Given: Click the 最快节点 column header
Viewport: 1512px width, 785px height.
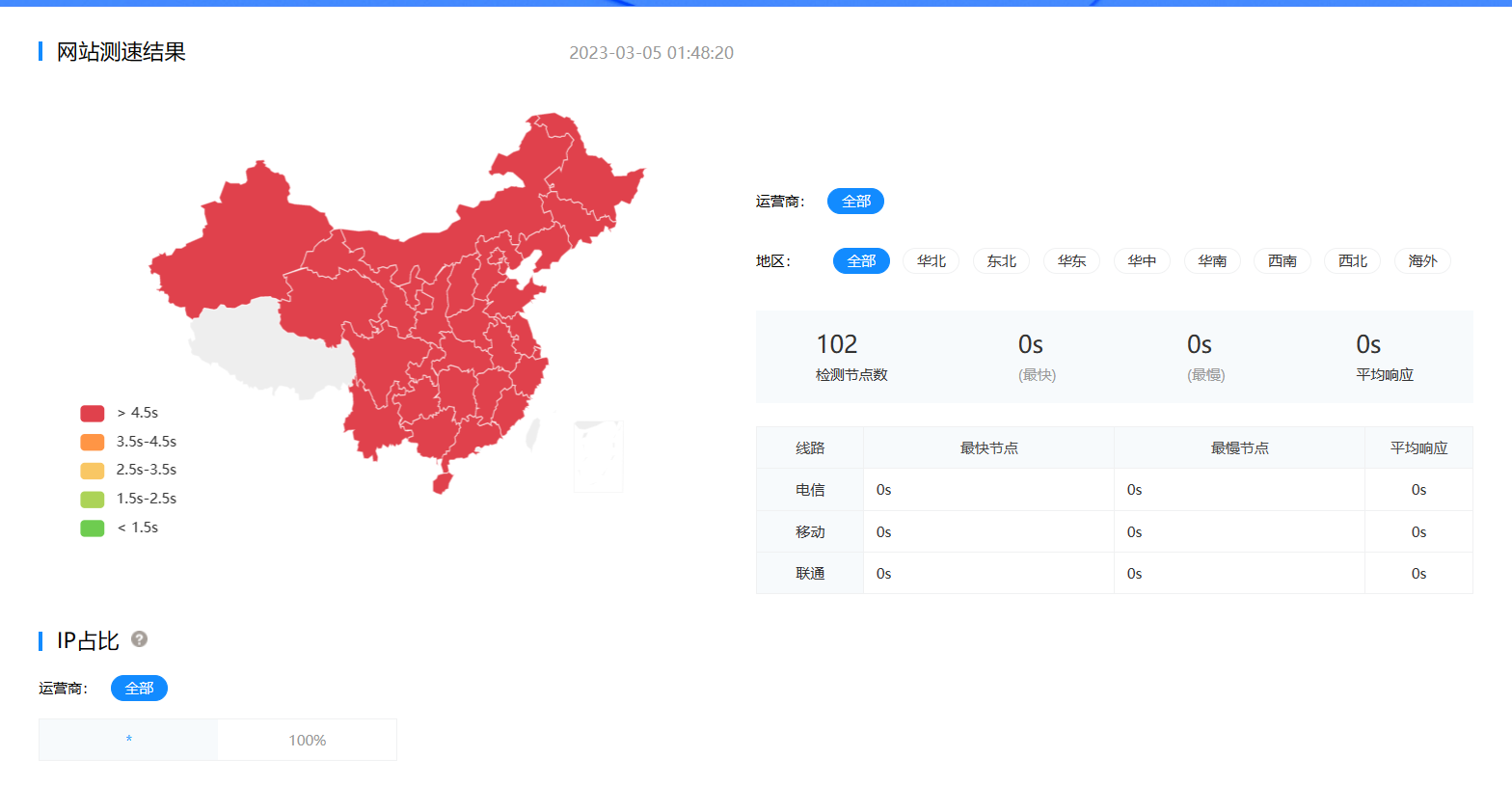Looking at the screenshot, I should 988,448.
